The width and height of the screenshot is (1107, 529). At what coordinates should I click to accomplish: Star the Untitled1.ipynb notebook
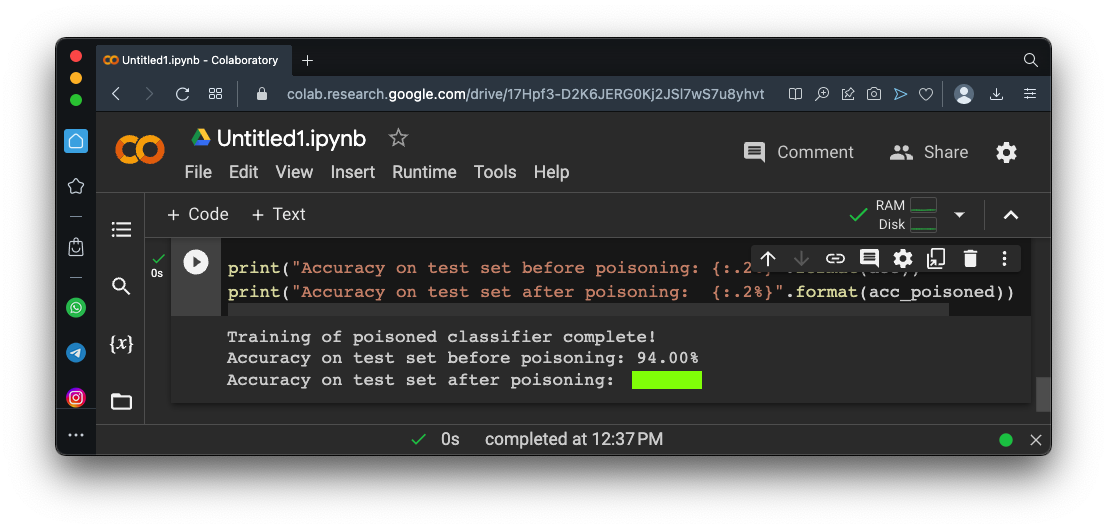(398, 138)
